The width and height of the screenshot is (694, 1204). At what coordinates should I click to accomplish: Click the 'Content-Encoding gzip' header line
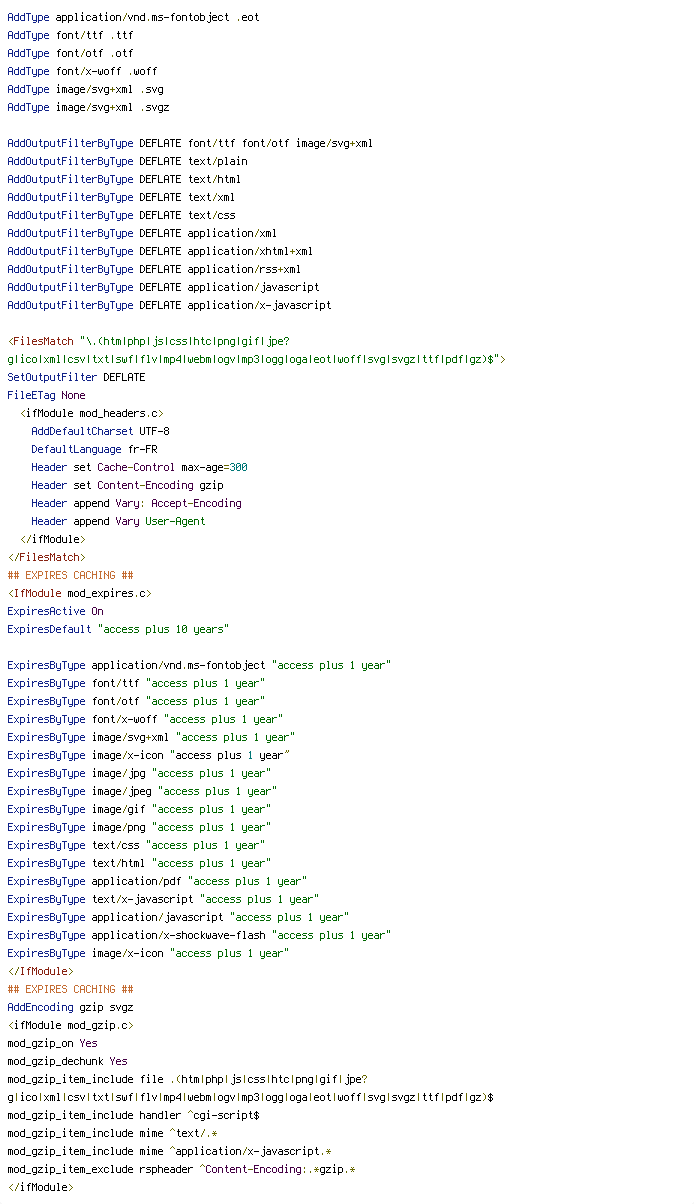(127, 485)
